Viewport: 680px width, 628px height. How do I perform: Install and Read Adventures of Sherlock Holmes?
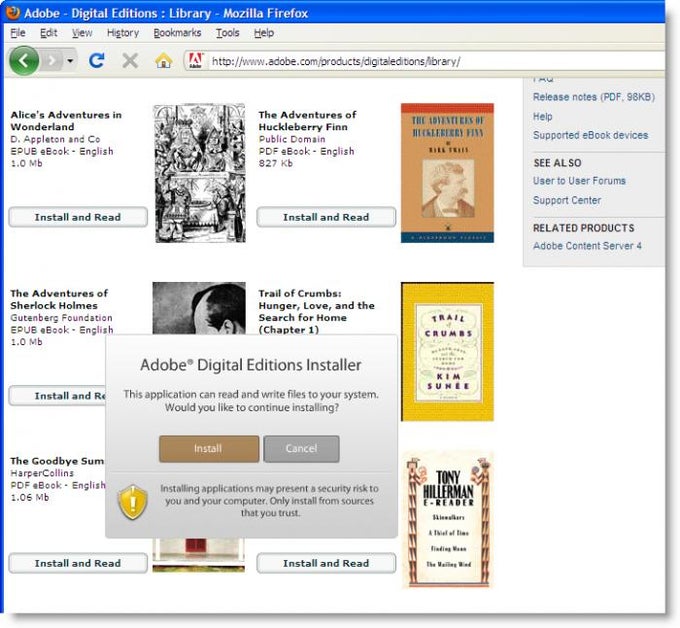(57, 396)
